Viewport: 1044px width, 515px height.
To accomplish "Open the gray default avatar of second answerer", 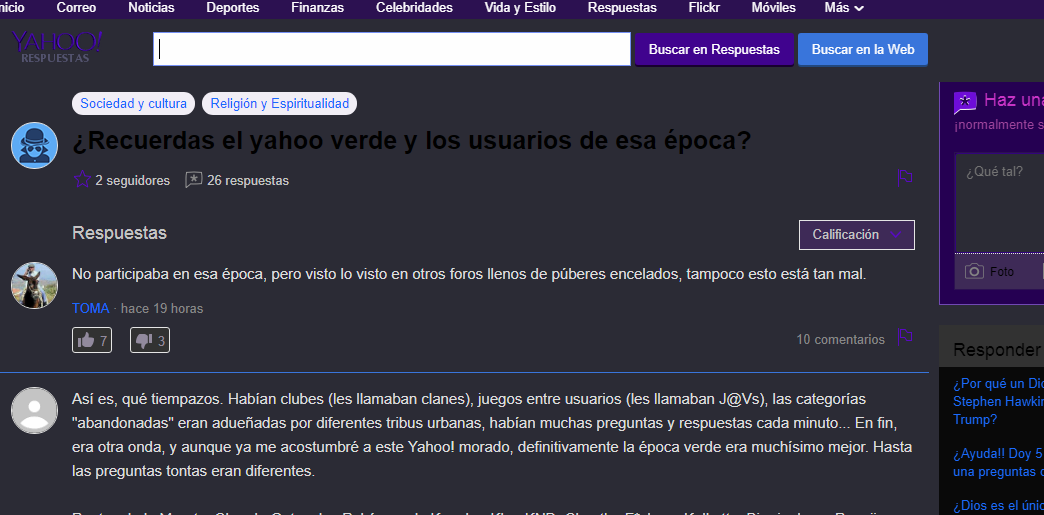I will click(35, 410).
